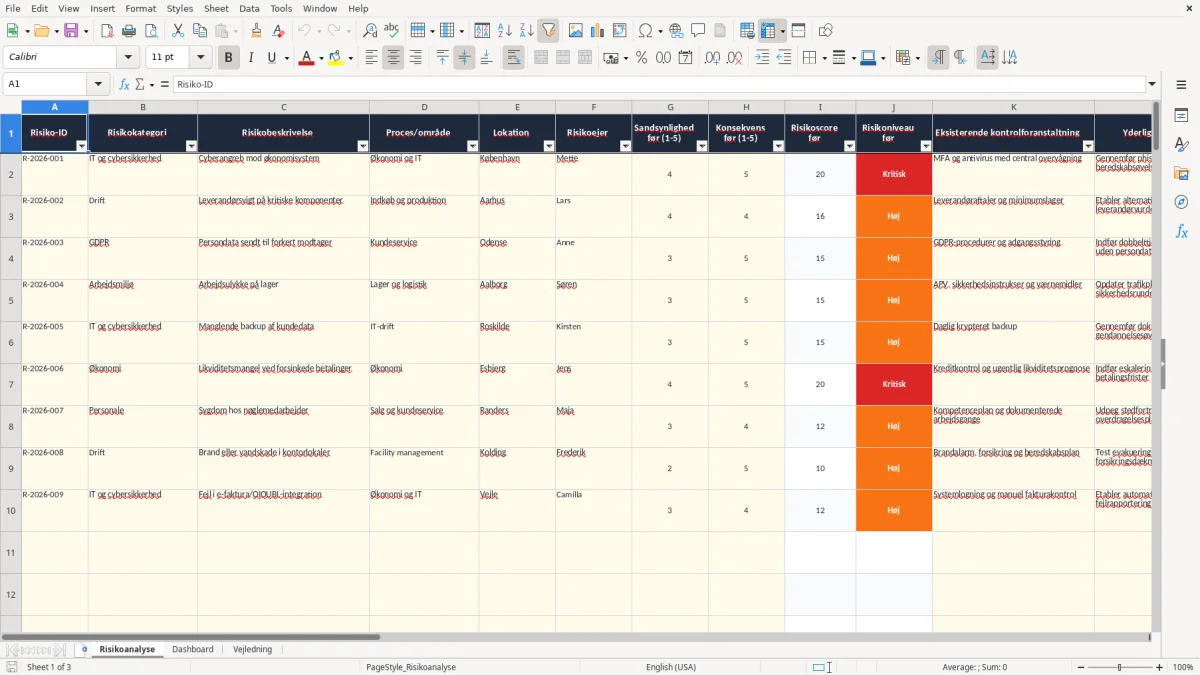This screenshot has width=1200, height=675.
Task: Open Borders dropdown arrow
Action: click(823, 58)
